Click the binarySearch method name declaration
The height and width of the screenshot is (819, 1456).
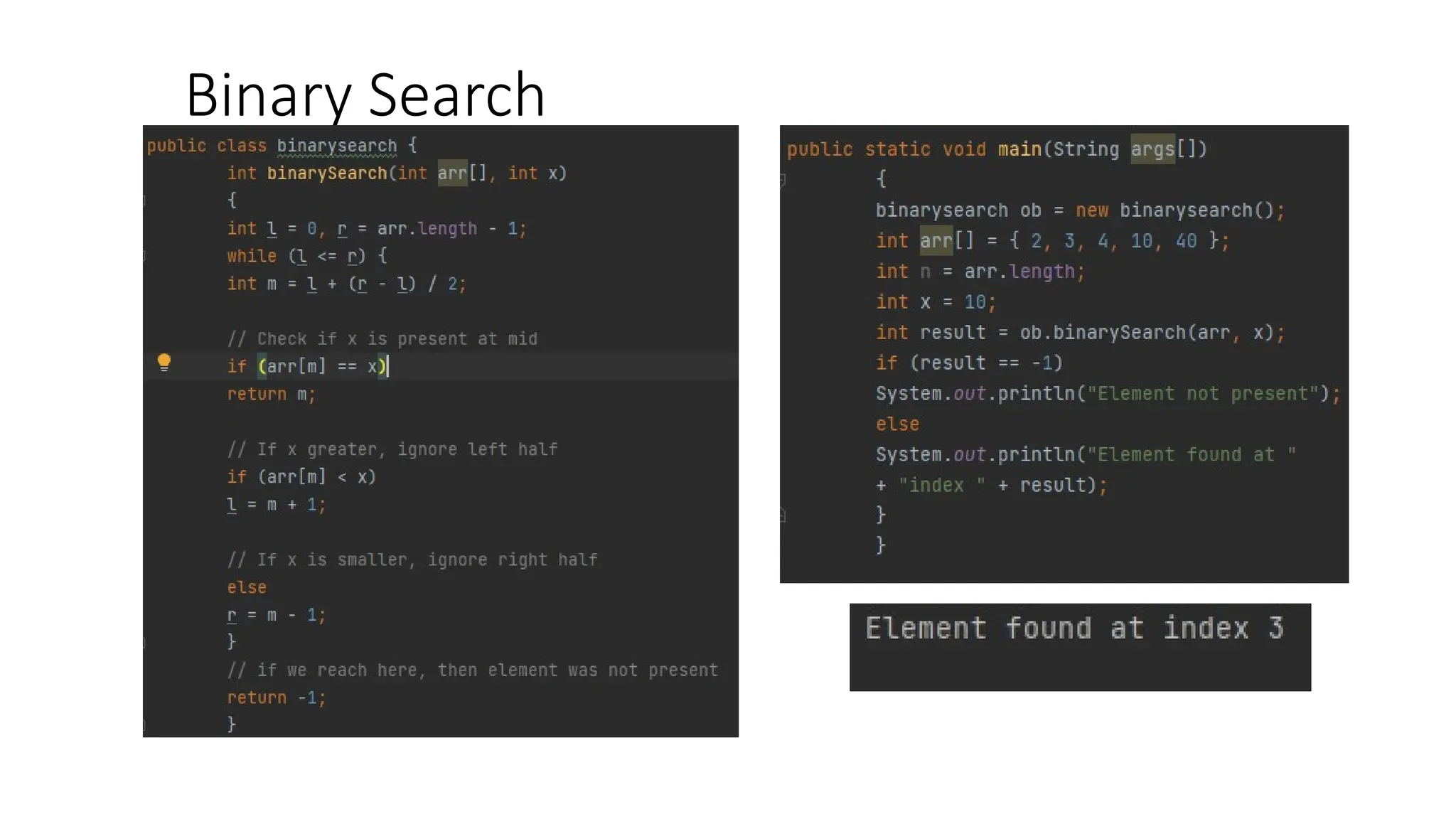pos(326,173)
